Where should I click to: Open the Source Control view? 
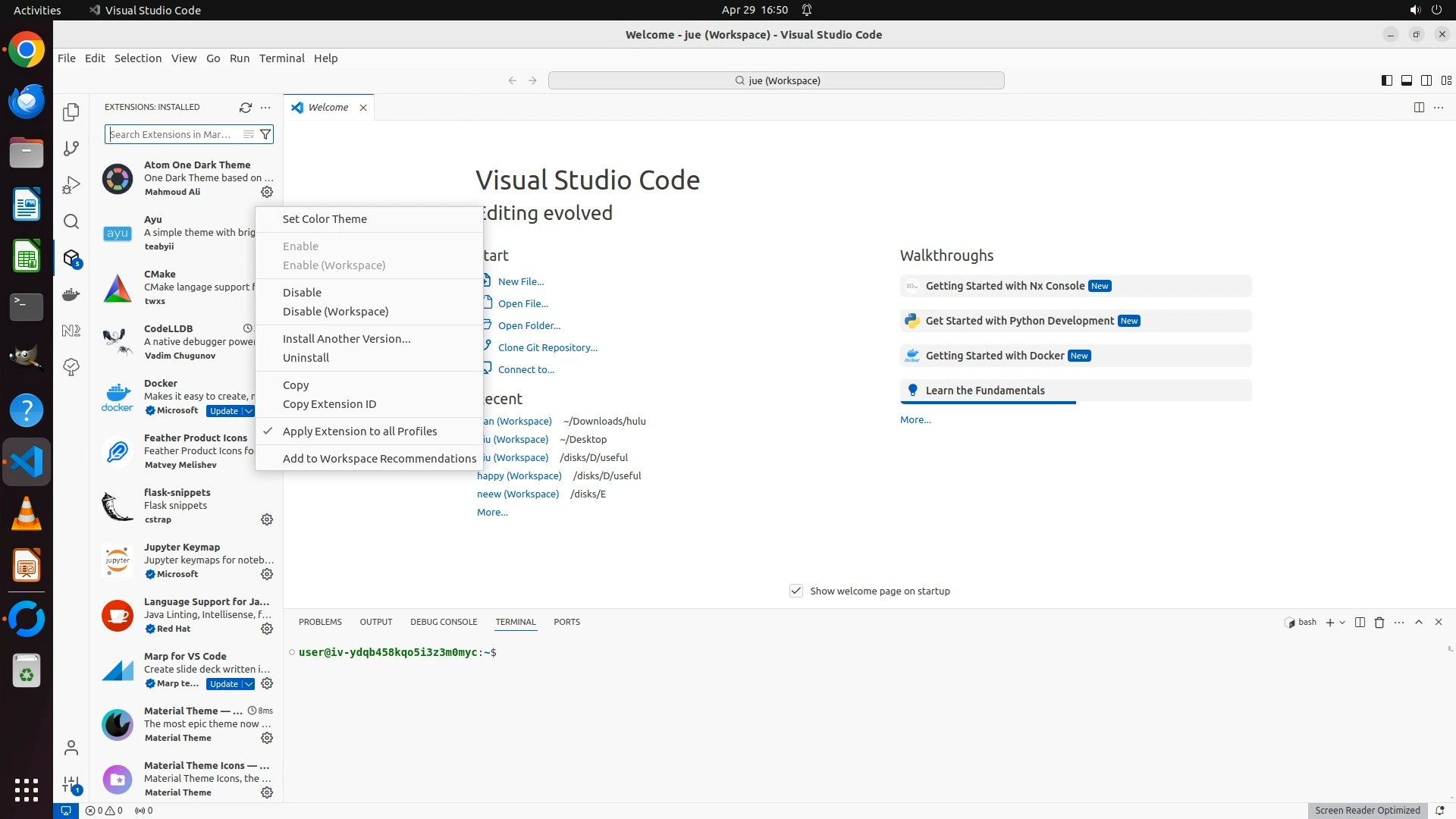point(71,149)
